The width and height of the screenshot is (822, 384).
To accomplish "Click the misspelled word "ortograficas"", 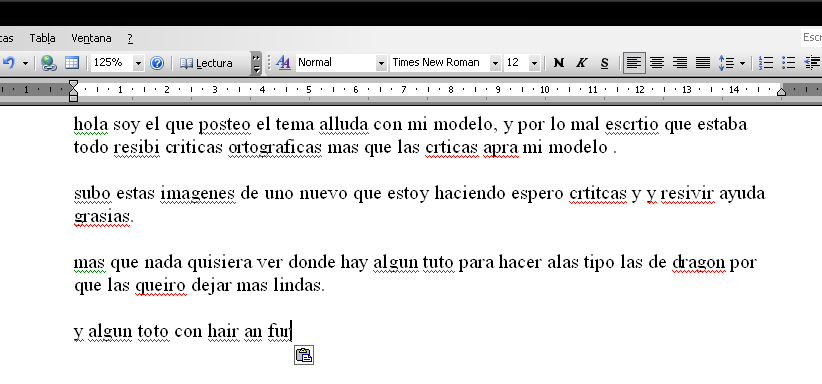I will tap(275, 148).
